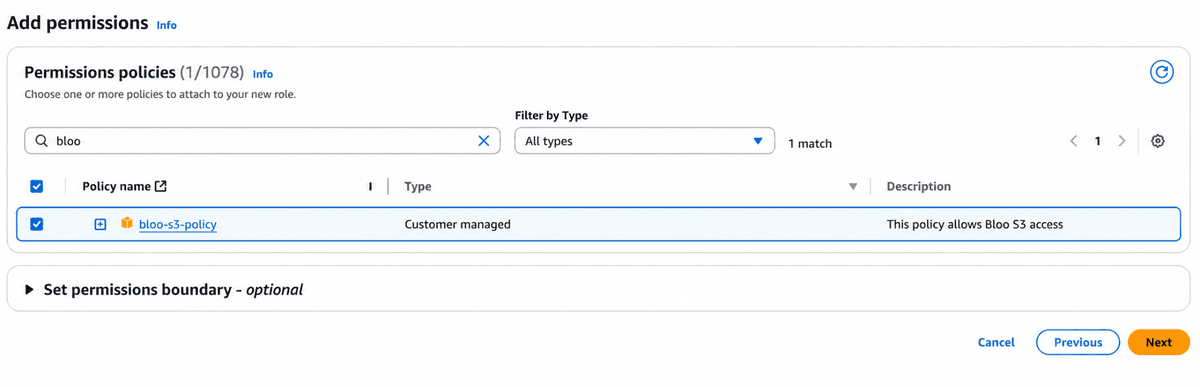Click 'This policy allows Bloo S3 access' text
This screenshot has height=387, width=1200.
click(975, 224)
